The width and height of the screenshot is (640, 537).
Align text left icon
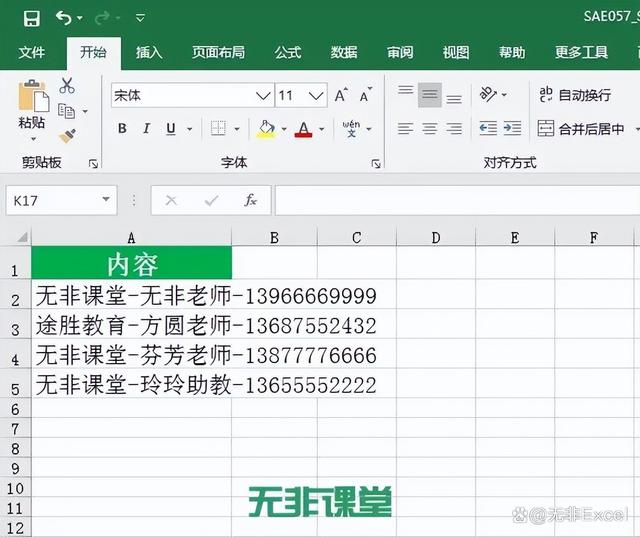[406, 129]
